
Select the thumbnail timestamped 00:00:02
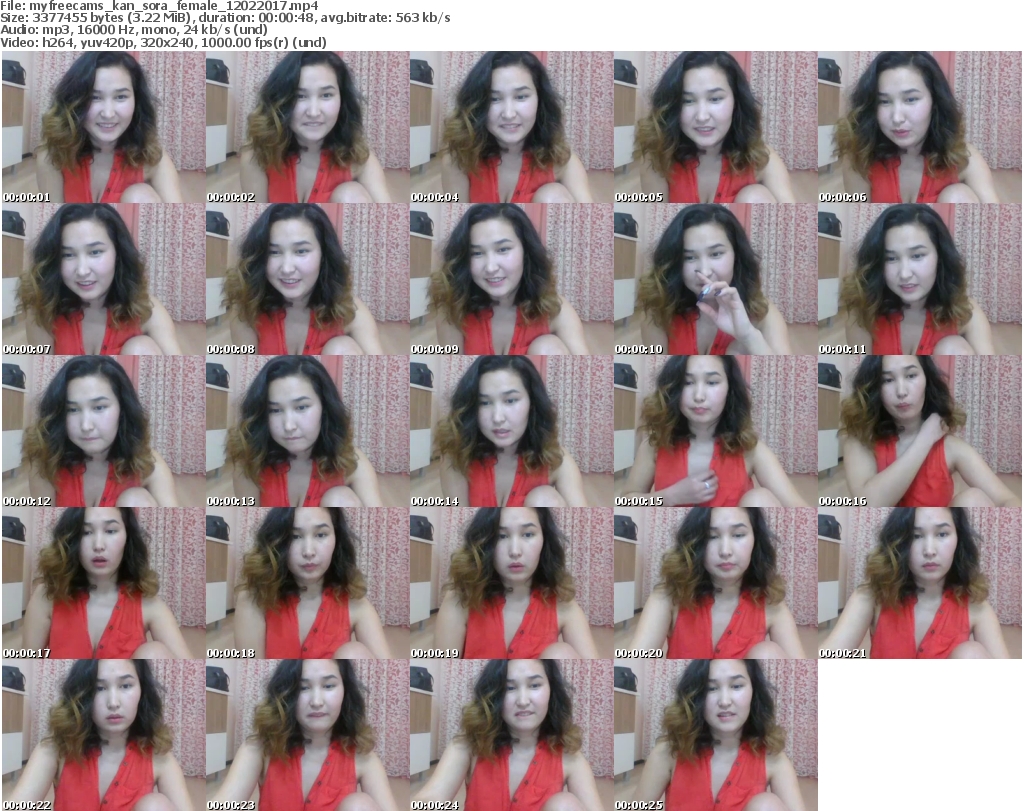pyautogui.click(x=308, y=127)
